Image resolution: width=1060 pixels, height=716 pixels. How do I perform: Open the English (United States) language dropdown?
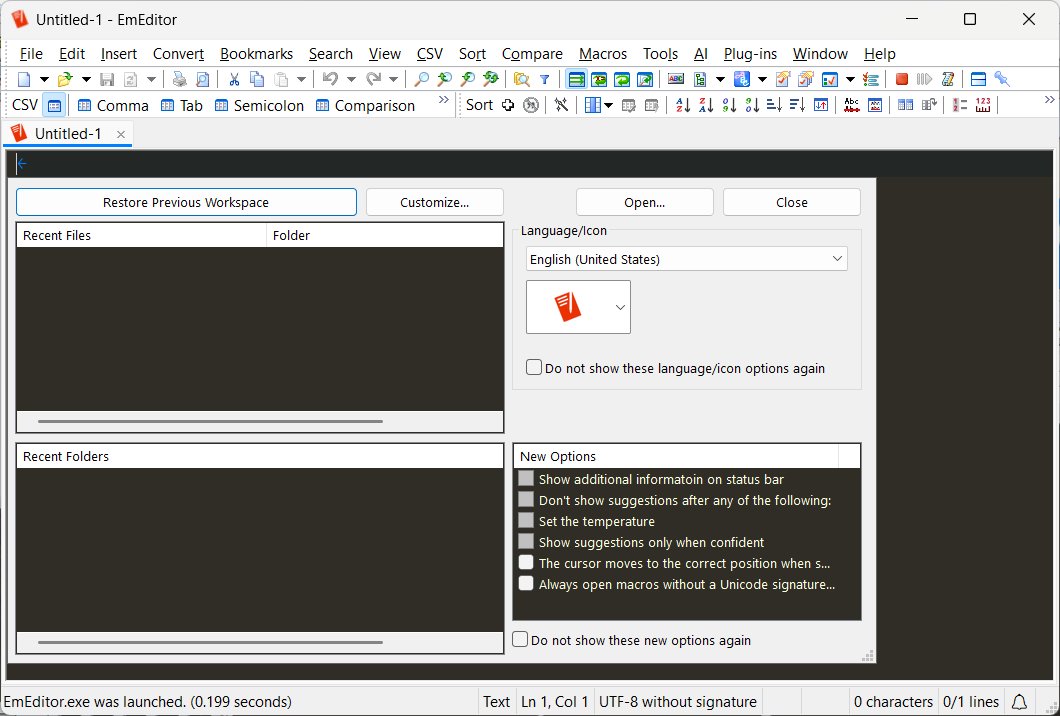(686, 259)
